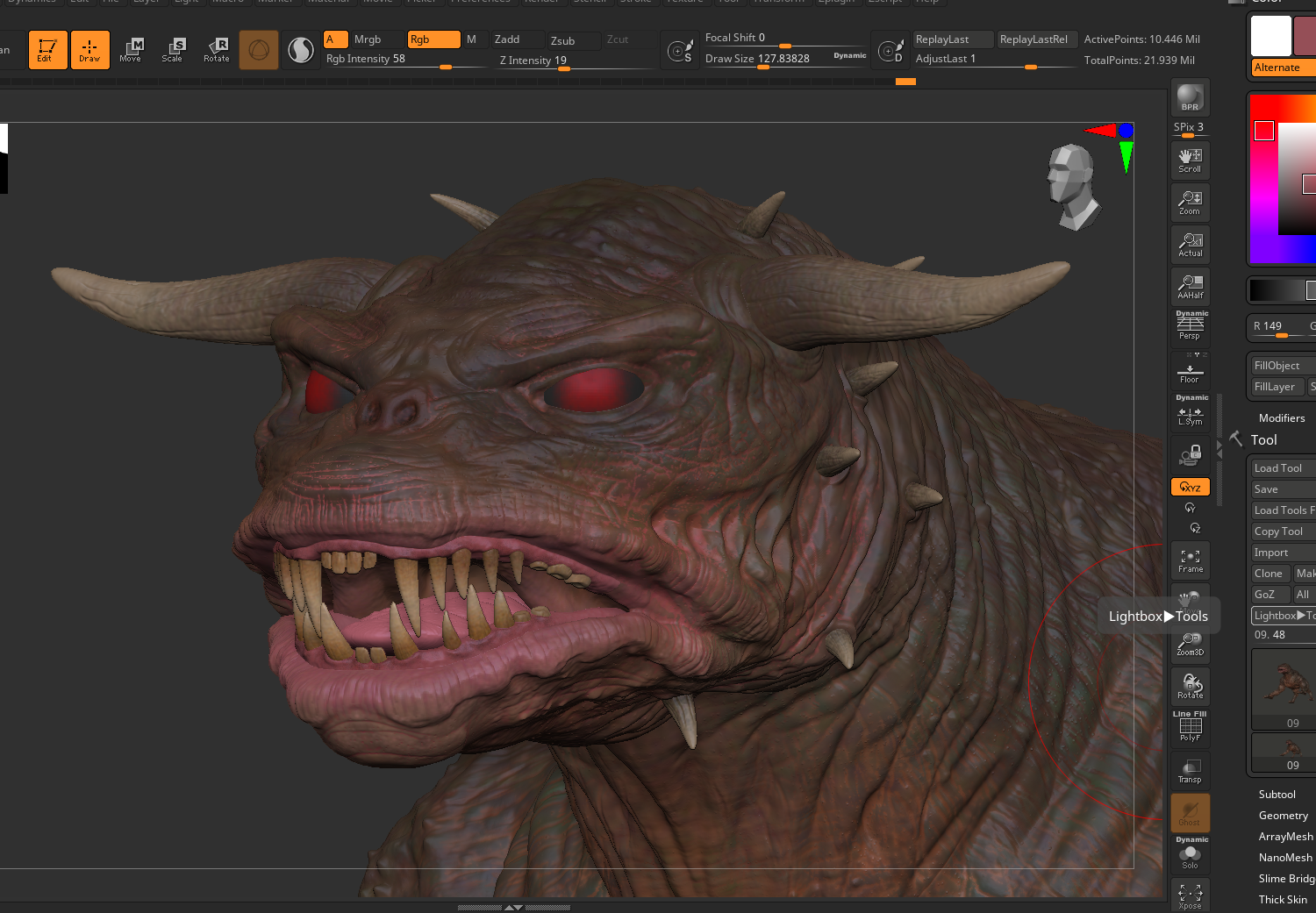Toggle Transp transparency mode
Image resolution: width=1316 pixels, height=913 pixels.
click(1190, 770)
